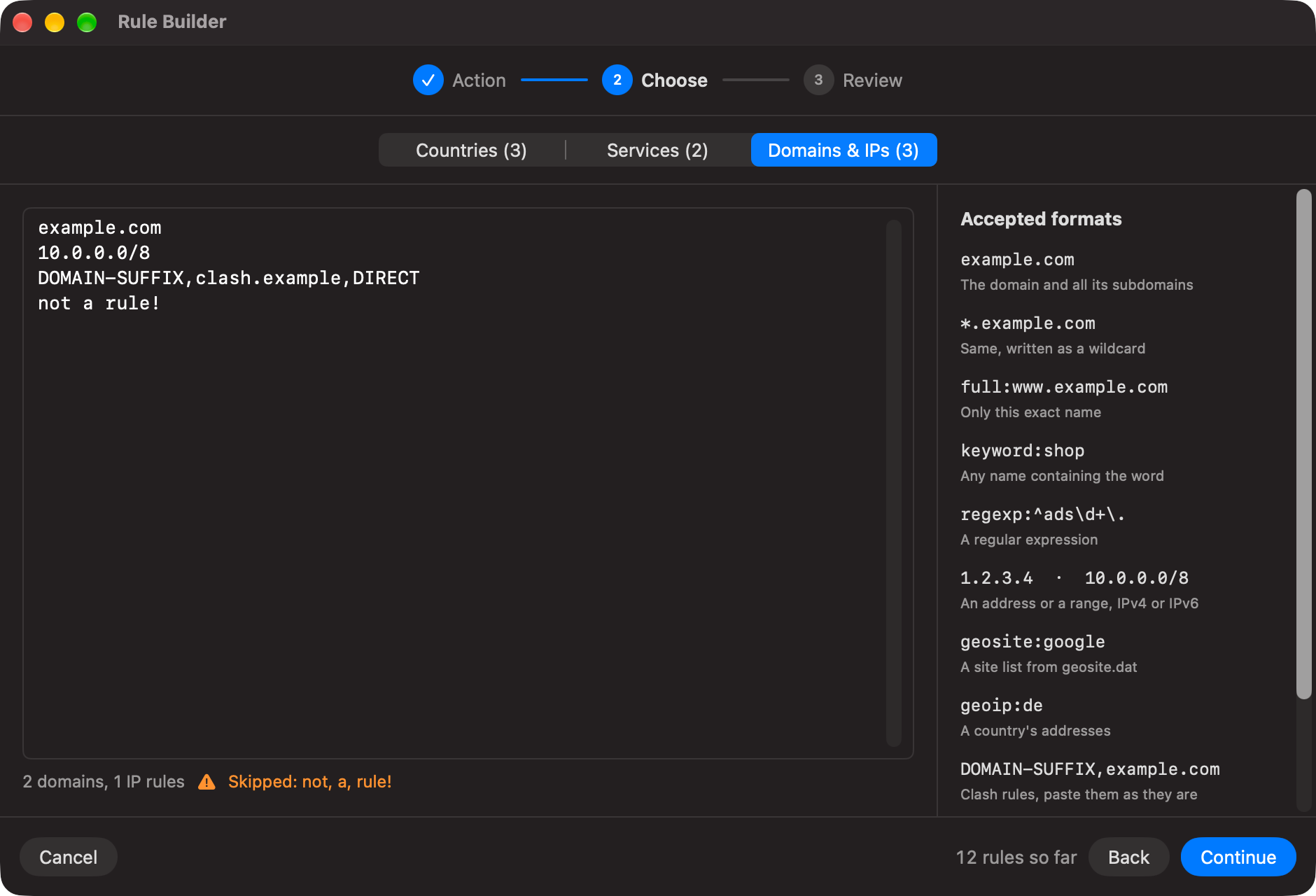Click the Rule Builder window title
This screenshot has height=896, width=1316.
tap(172, 22)
